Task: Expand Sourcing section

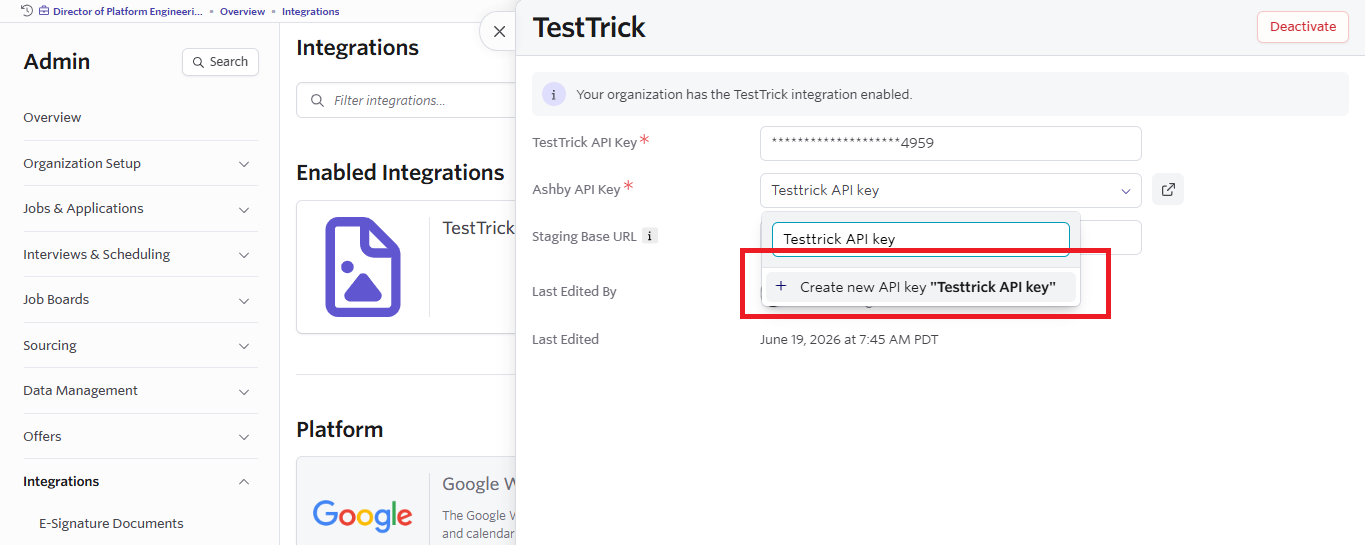Action: click(x=140, y=346)
